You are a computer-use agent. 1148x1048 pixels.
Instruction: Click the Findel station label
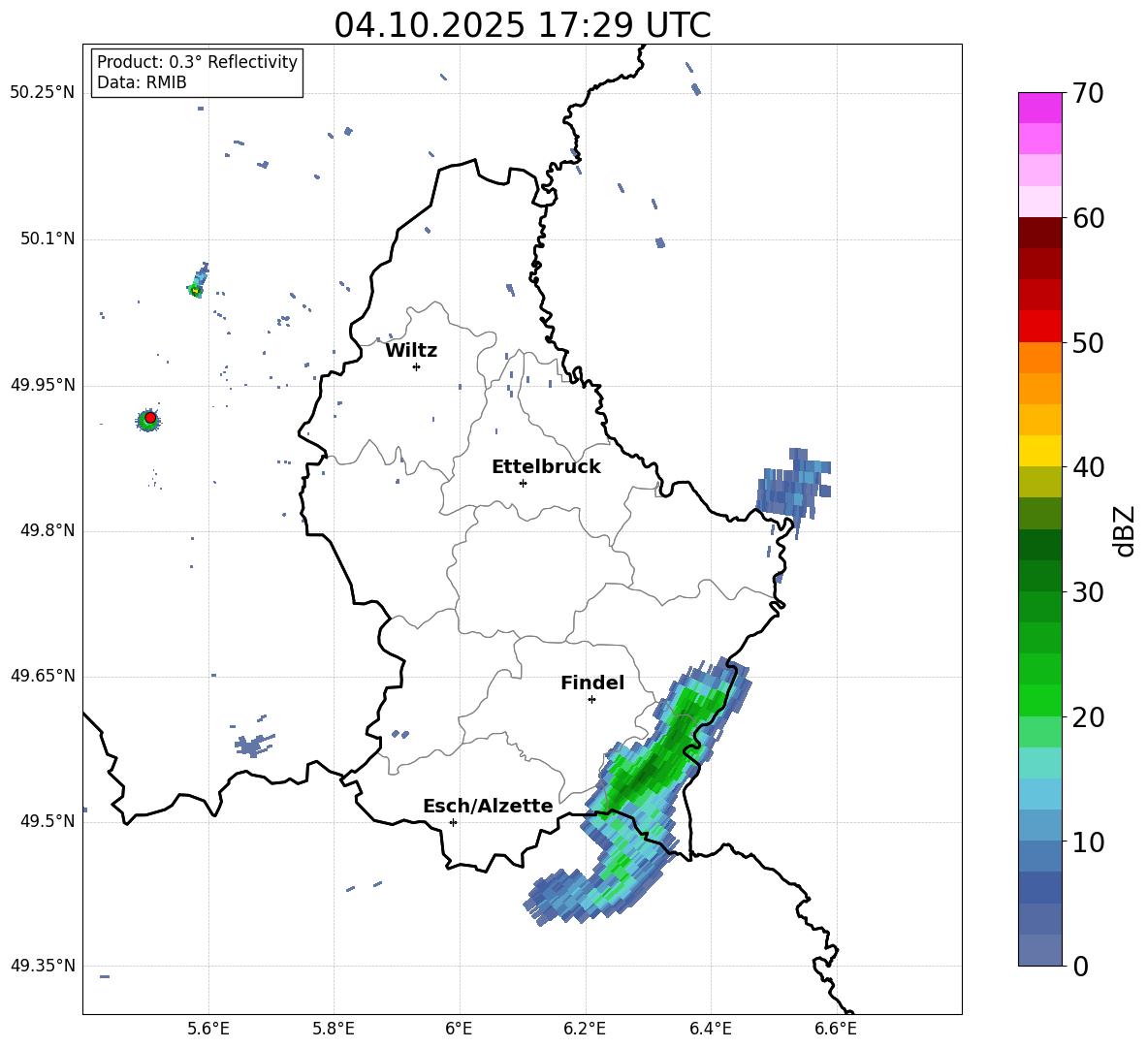pos(592,683)
